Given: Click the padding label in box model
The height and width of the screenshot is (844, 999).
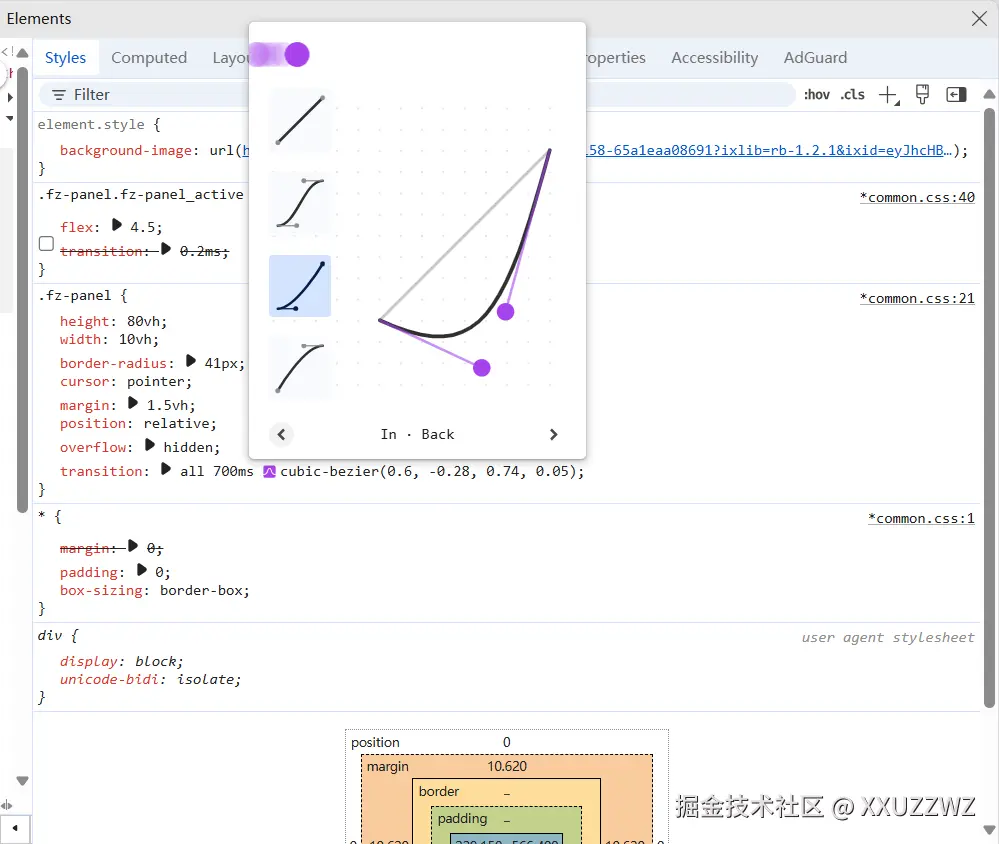Looking at the screenshot, I should 463,819.
